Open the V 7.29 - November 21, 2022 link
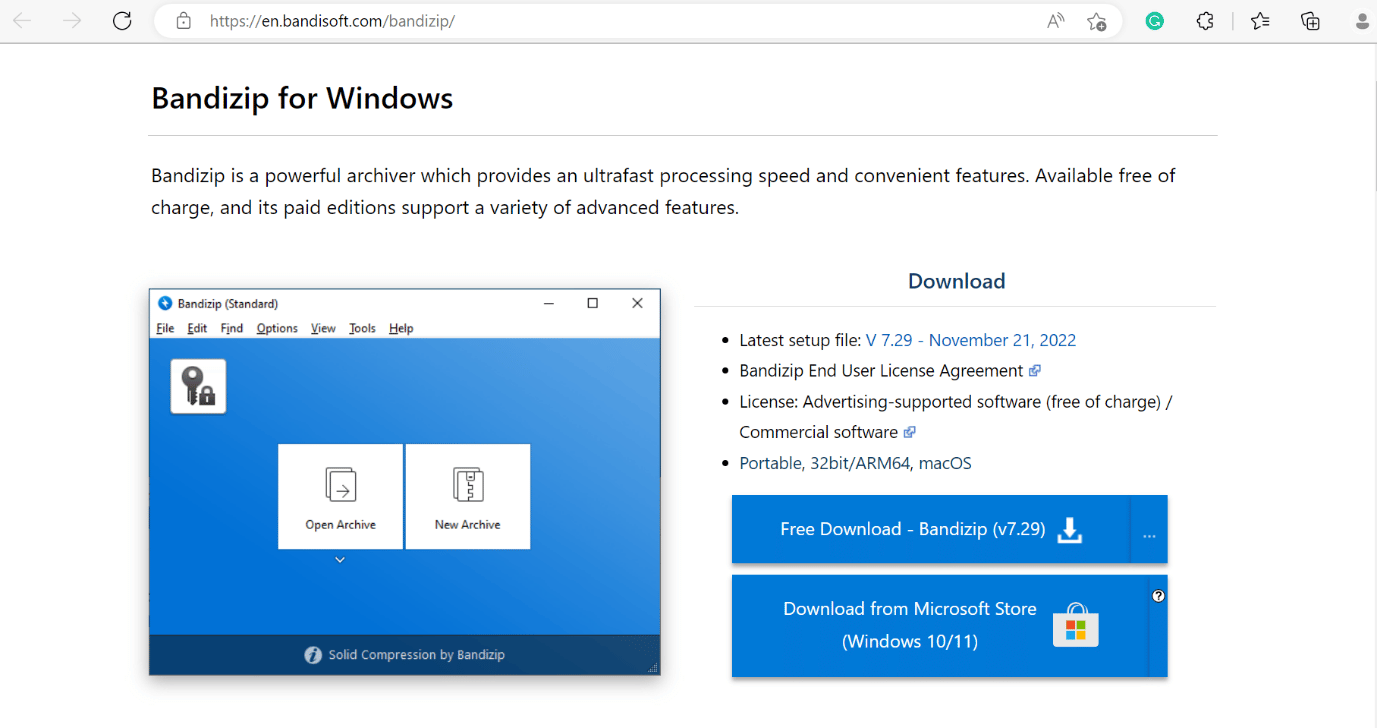Image resolution: width=1377 pixels, height=728 pixels. pos(971,340)
